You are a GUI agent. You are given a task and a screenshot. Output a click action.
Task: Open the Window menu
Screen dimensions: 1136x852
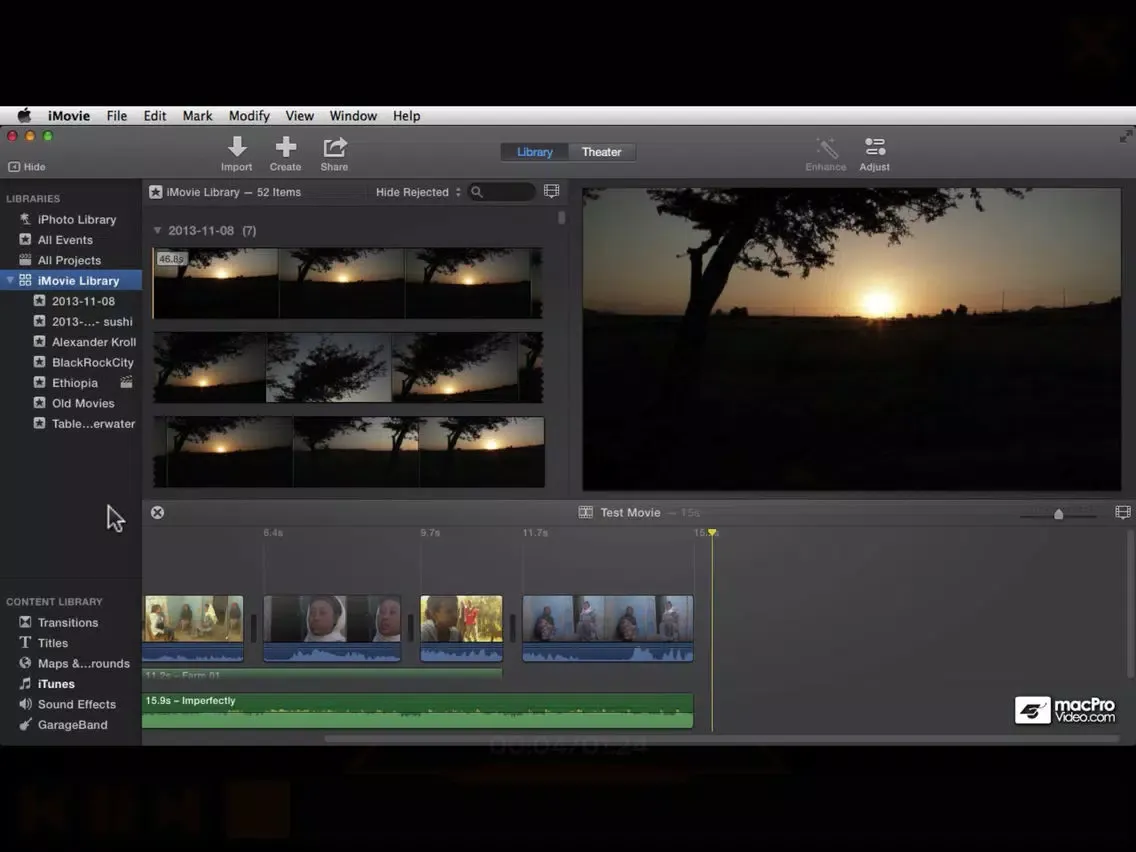click(x=353, y=116)
